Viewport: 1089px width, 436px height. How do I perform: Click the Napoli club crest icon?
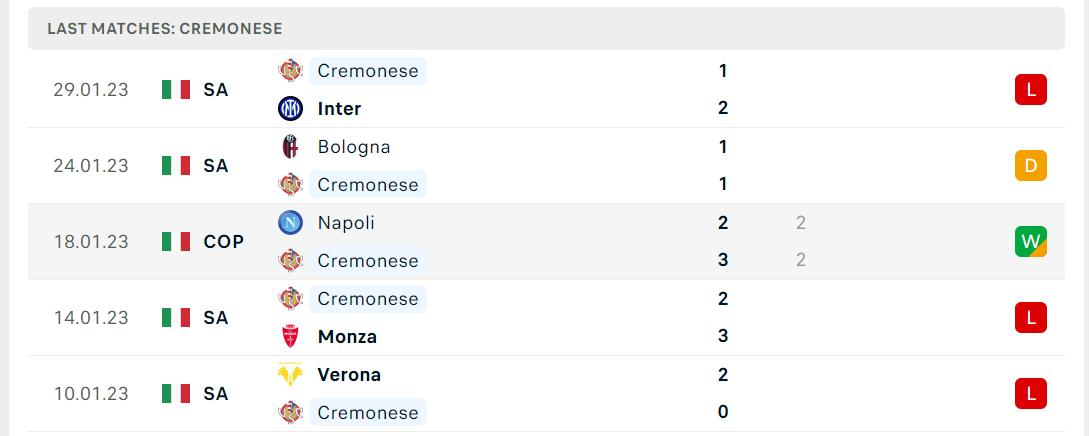click(290, 223)
